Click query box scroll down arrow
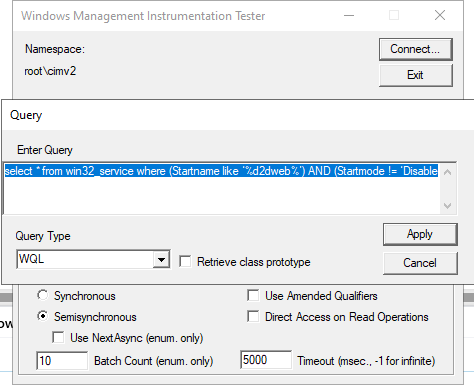The image size is (474, 387). coord(448,205)
